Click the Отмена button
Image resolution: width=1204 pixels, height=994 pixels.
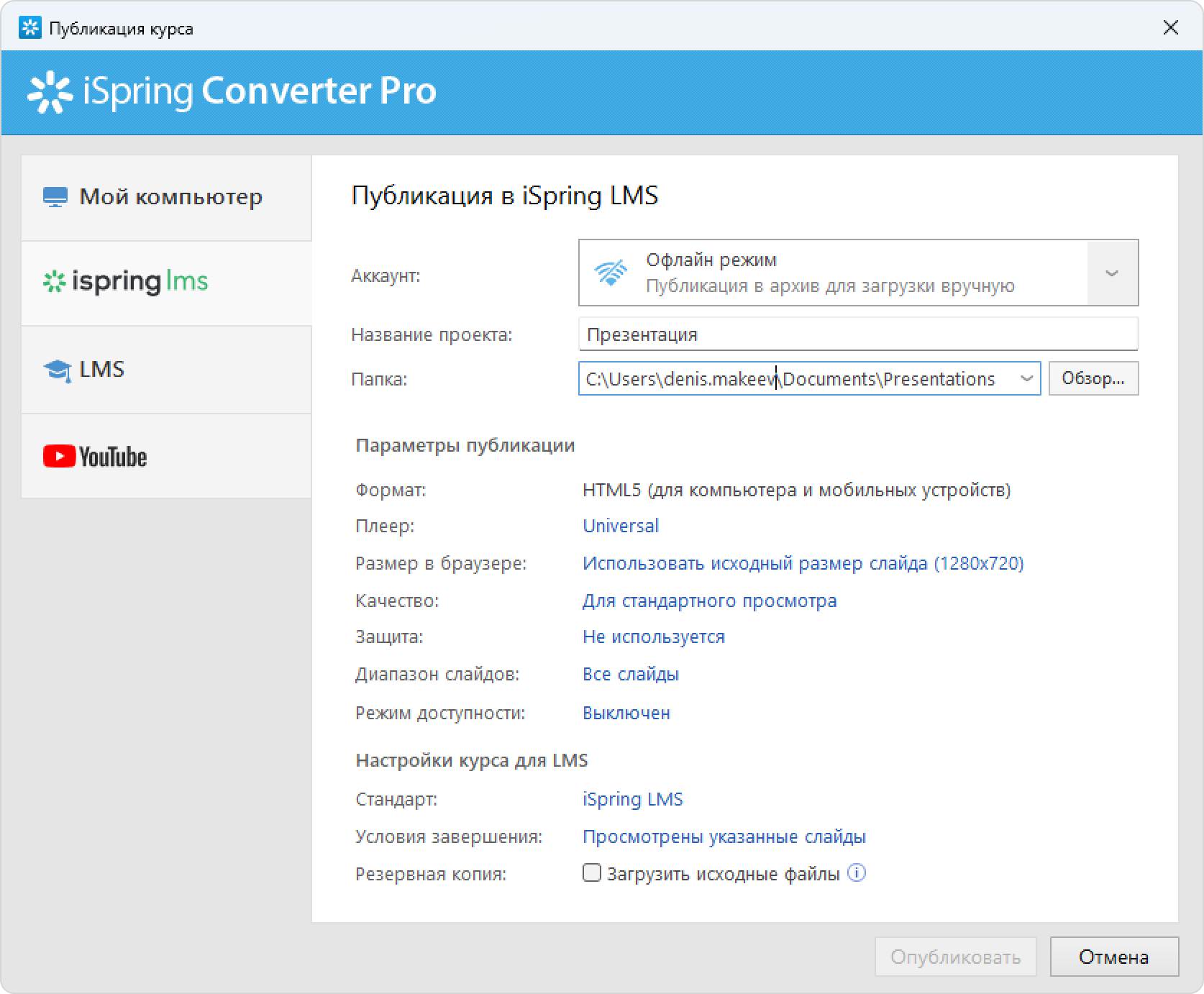click(1114, 957)
